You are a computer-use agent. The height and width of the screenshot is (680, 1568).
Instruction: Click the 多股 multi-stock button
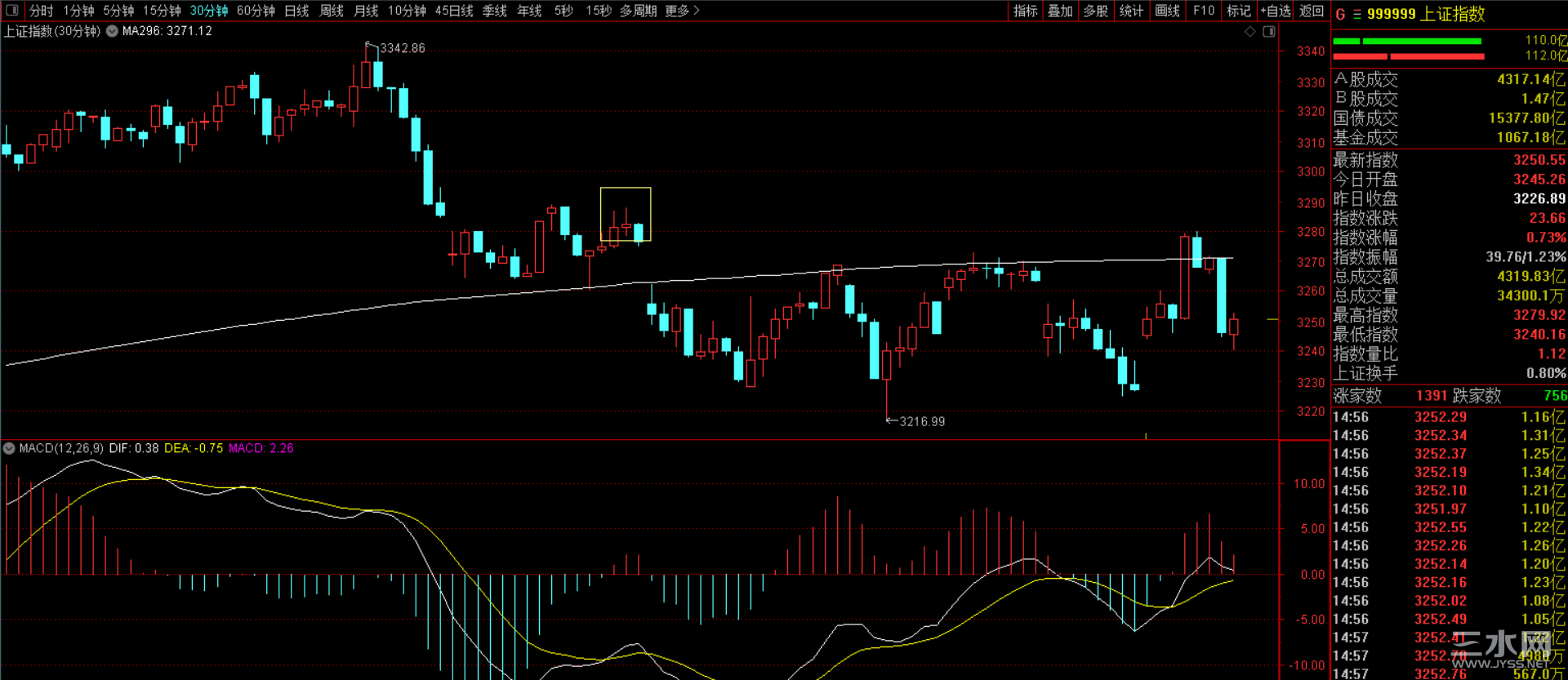pos(1096,11)
